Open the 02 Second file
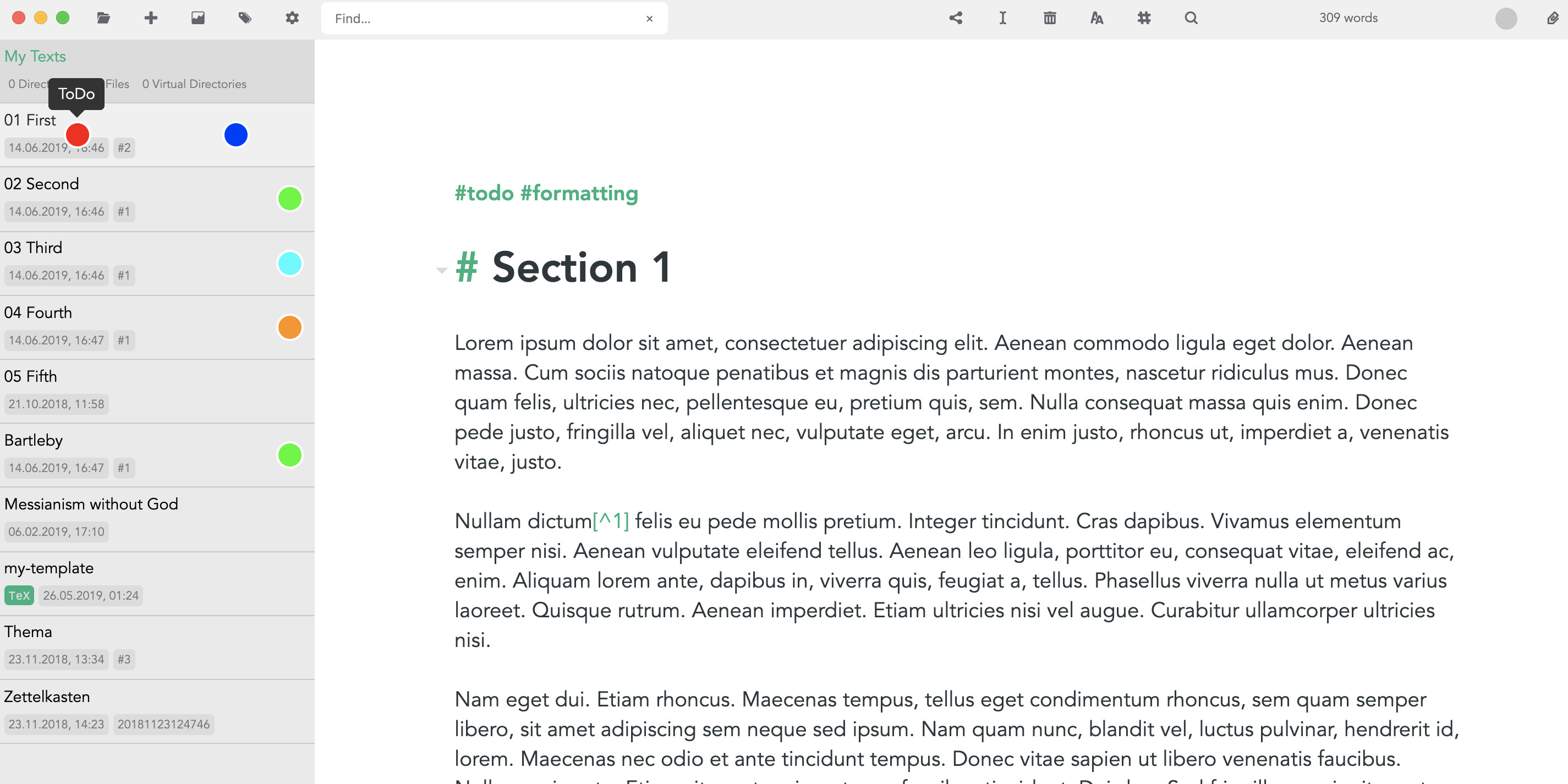 pos(157,199)
